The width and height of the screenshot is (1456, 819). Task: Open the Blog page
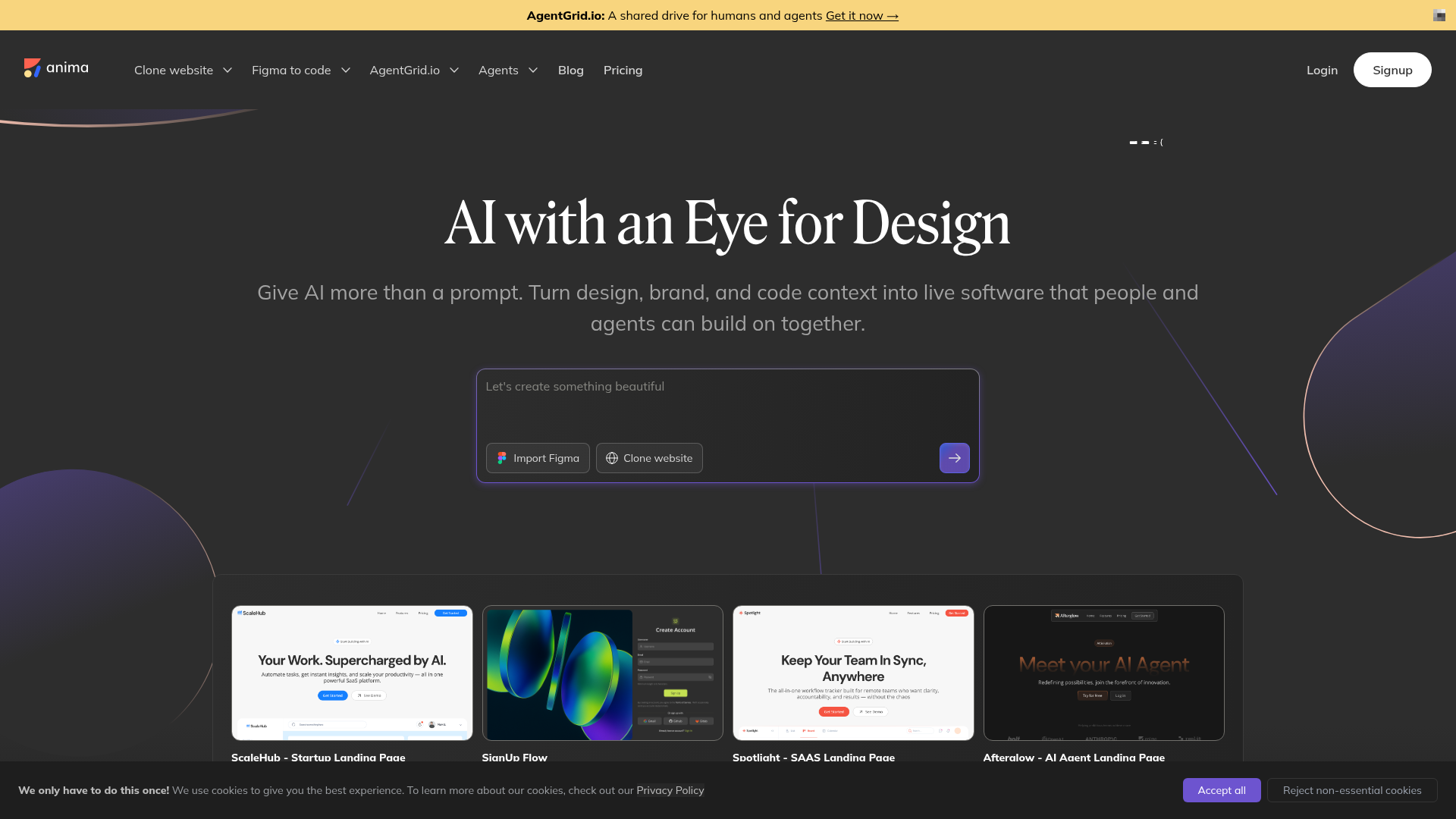click(x=571, y=70)
